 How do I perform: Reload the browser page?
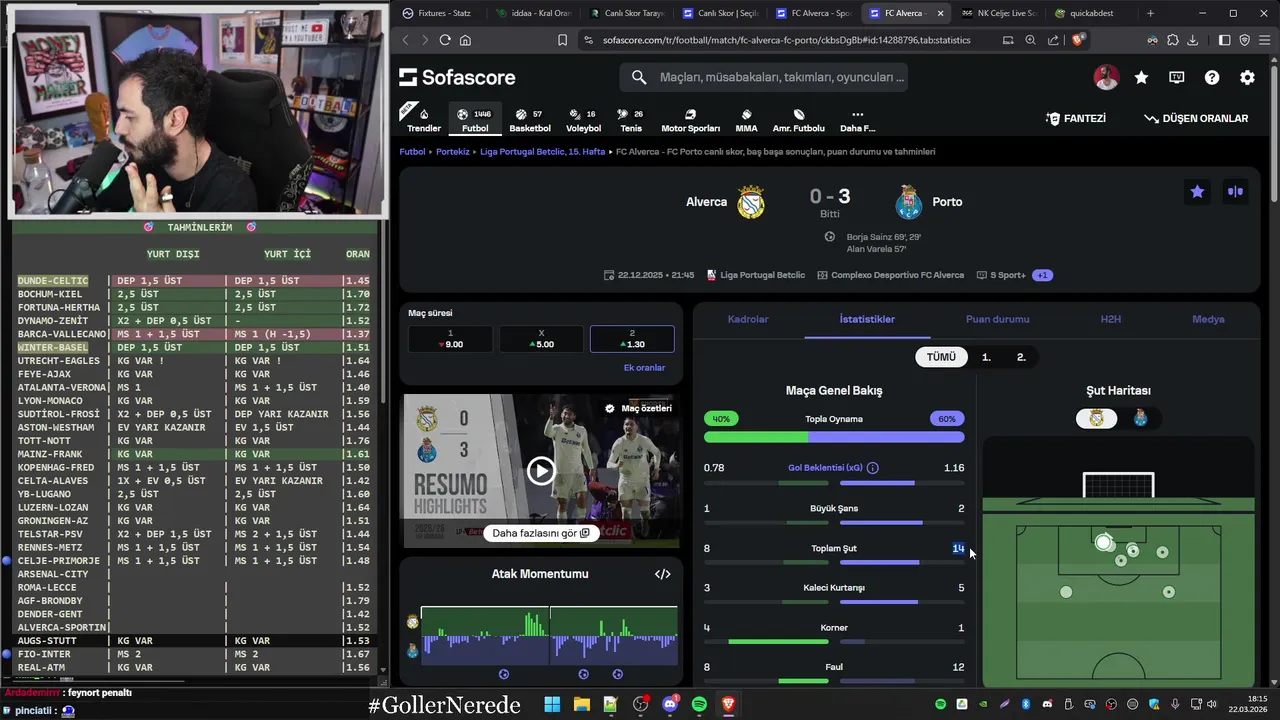click(445, 40)
